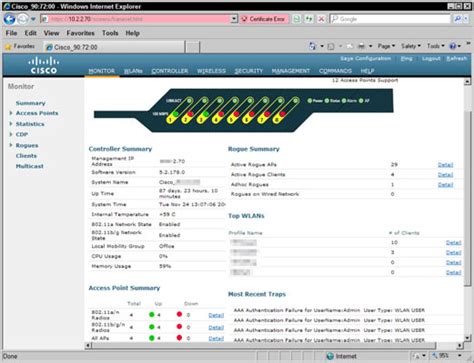Click the Favorites star button
The width and height of the screenshot is (474, 363).
coord(20,46)
